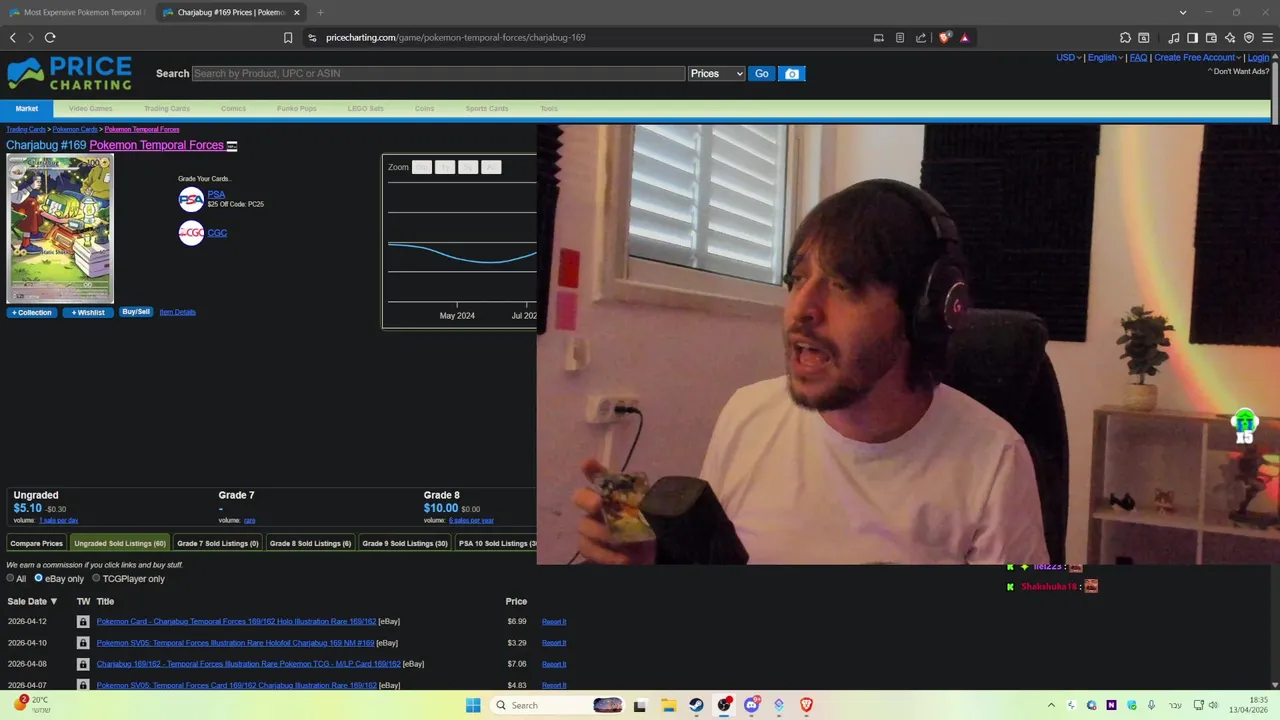This screenshot has width=1280, height=720.
Task: Click the lock icon on the 2026-04-08 row
Action: (83, 664)
